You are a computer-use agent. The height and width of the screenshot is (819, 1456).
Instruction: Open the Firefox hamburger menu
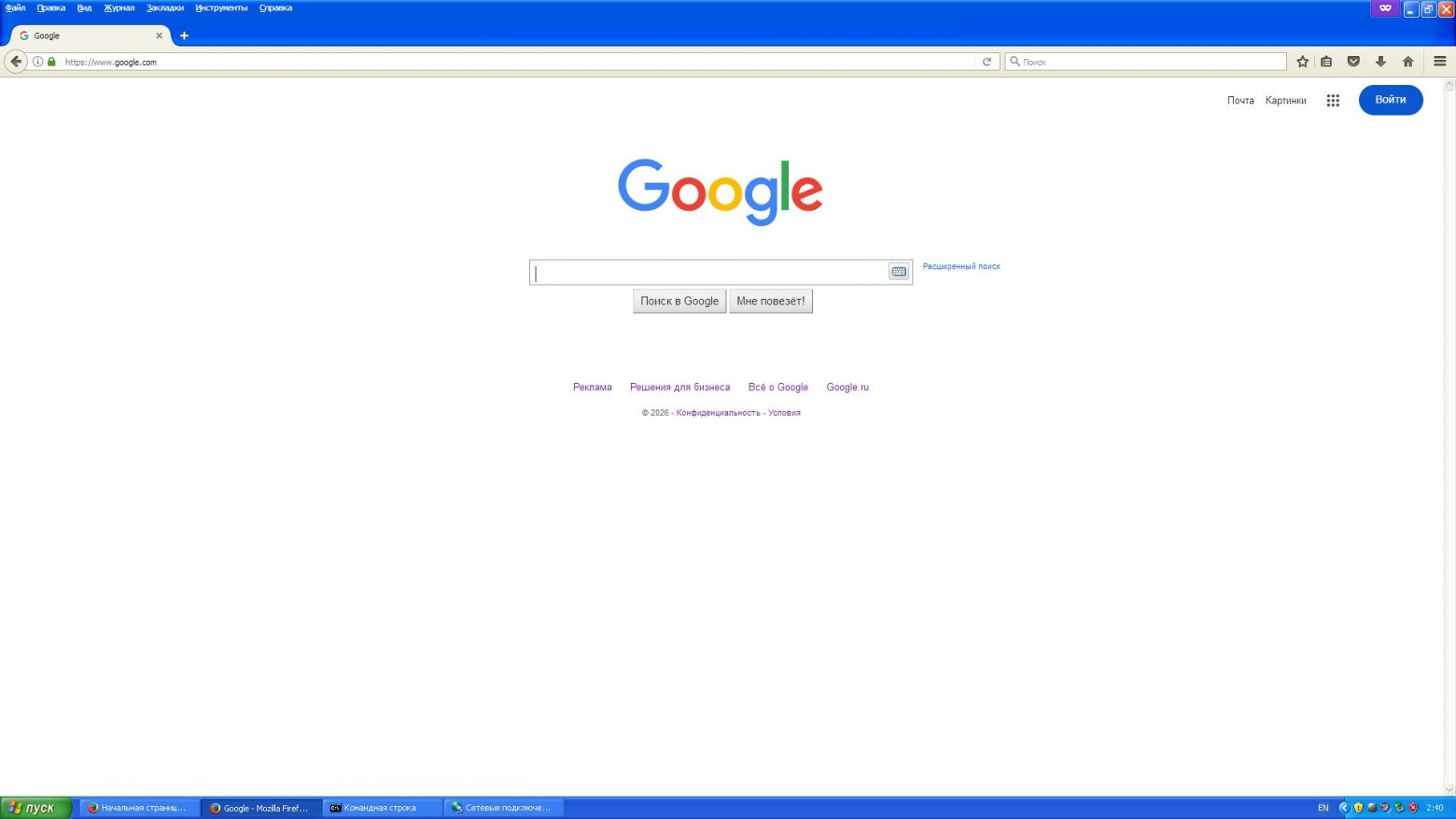click(1439, 62)
